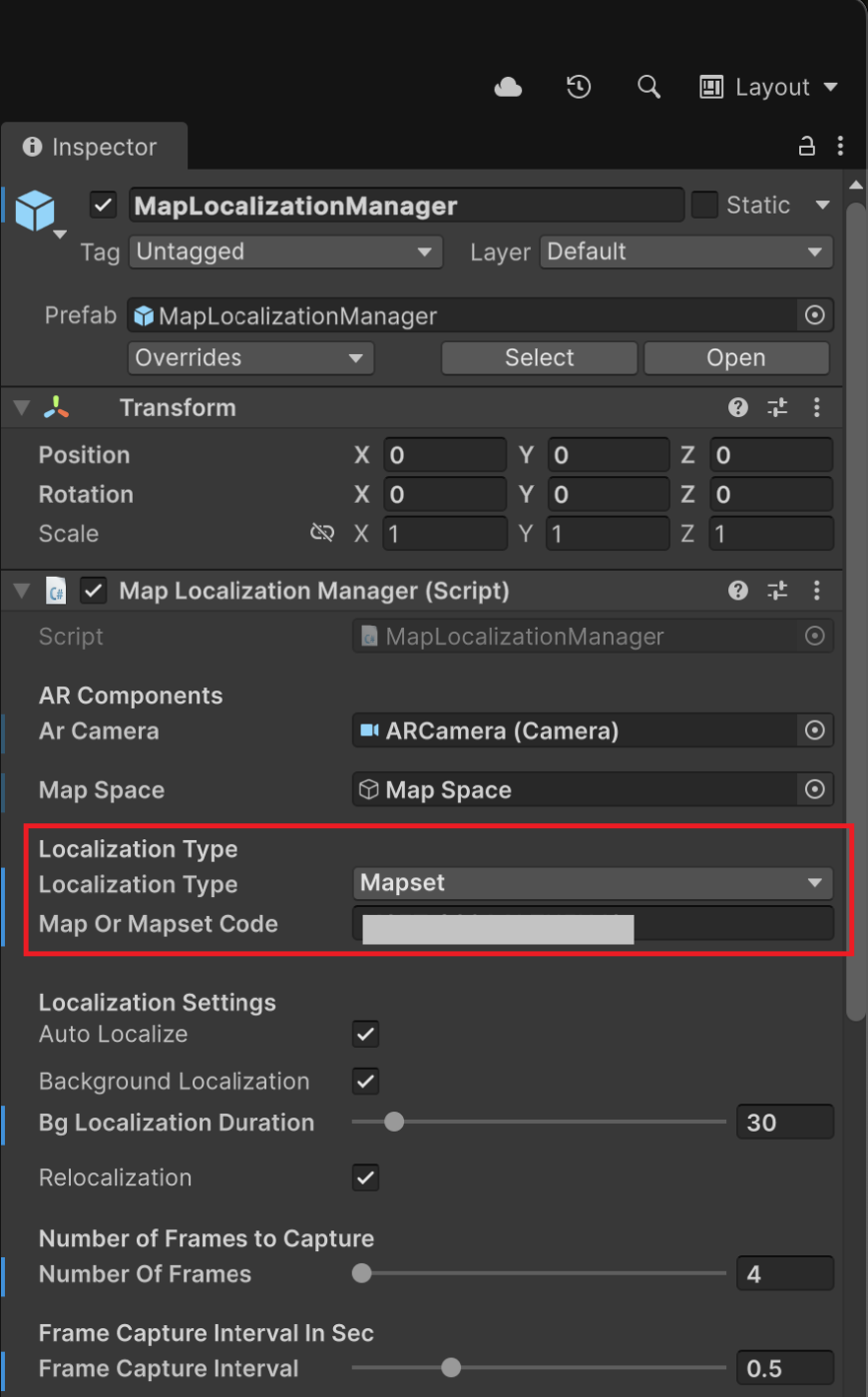Open Transform component help reference
Screen dimensions: 868x1397
tap(738, 407)
